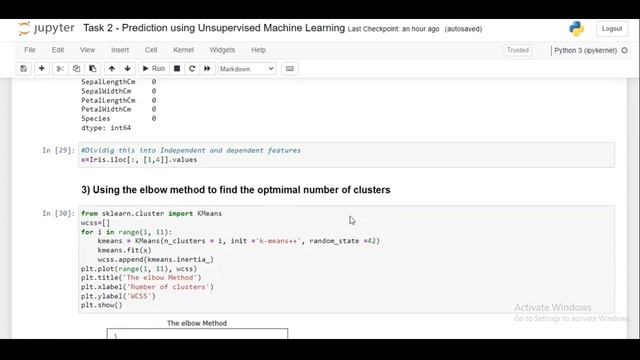Click the elbow method markdown heading

[x=236, y=190]
